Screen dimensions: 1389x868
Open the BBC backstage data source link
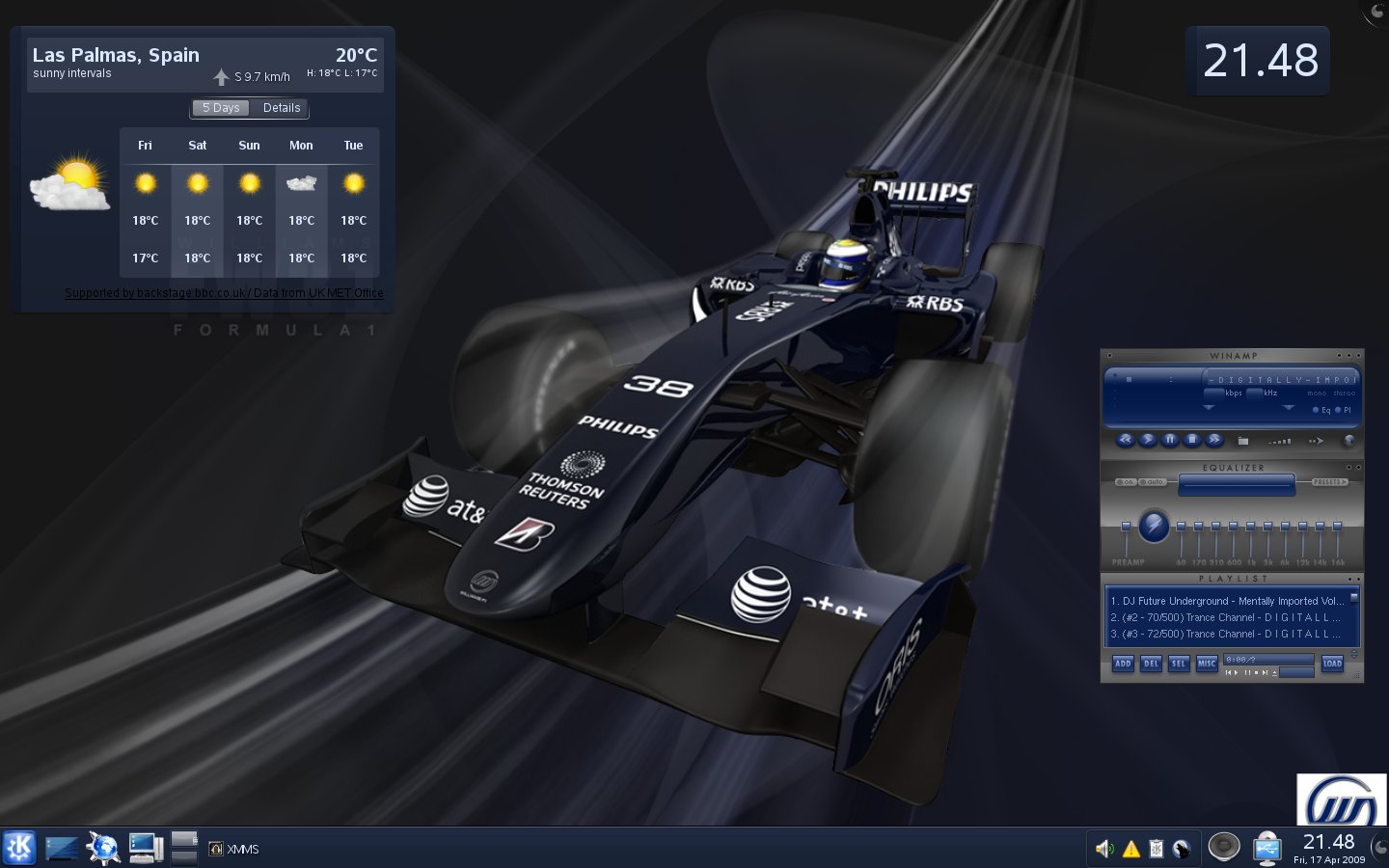[x=224, y=293]
